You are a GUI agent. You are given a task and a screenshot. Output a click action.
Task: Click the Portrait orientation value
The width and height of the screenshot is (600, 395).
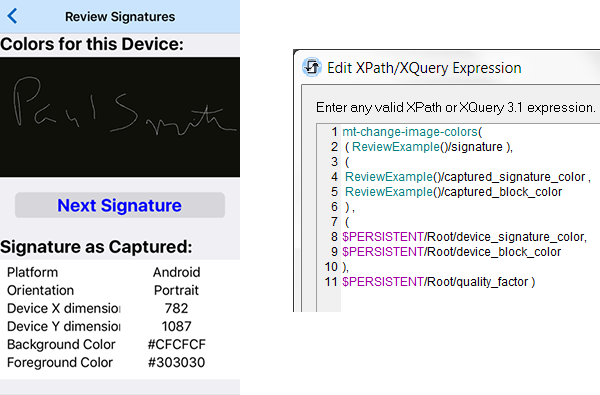click(176, 290)
